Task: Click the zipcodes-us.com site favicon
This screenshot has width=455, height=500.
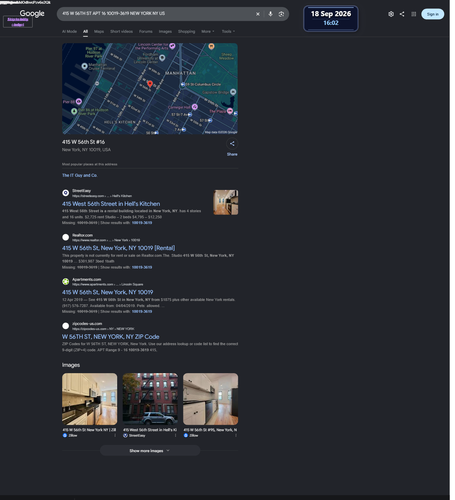Action: pos(66,326)
